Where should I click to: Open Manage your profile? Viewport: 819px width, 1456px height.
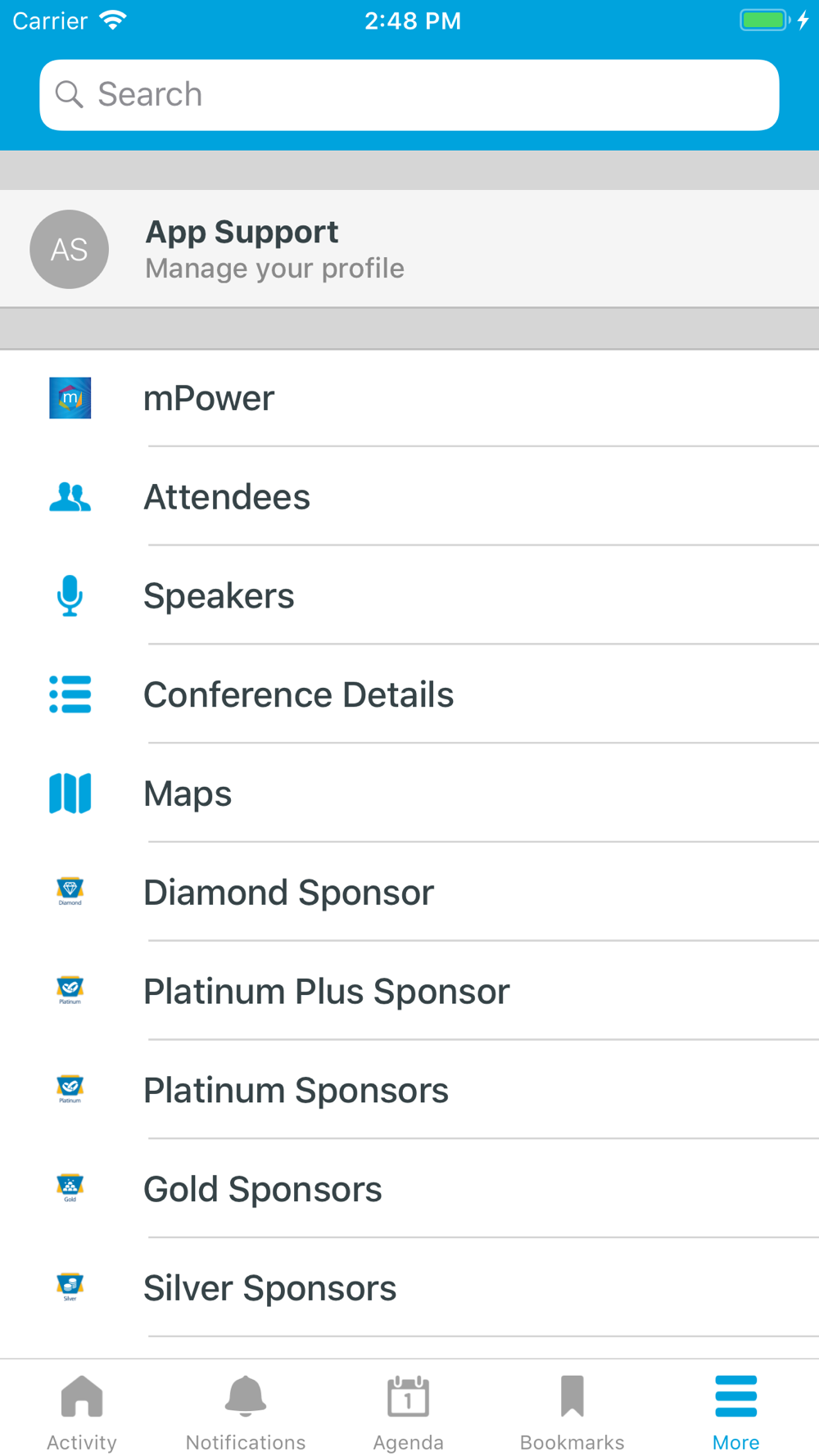(x=274, y=269)
